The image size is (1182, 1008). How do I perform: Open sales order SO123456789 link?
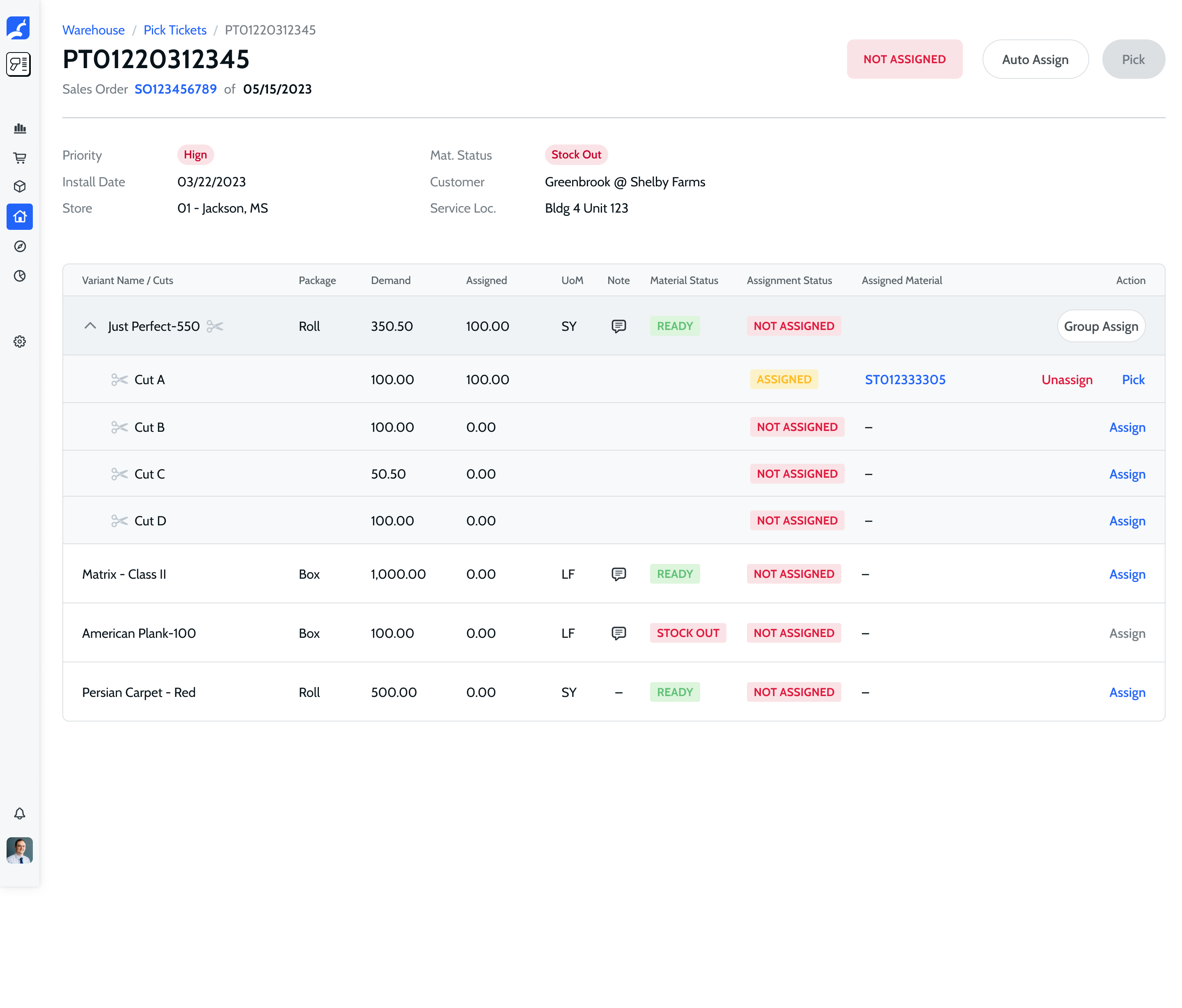[175, 89]
